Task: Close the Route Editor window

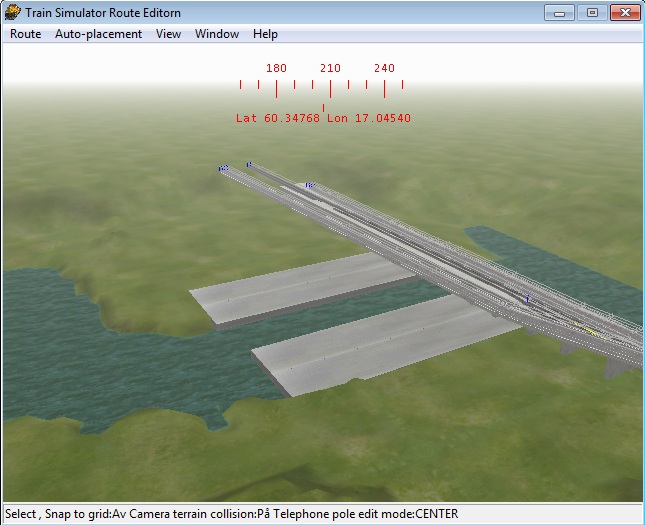Action: point(622,12)
